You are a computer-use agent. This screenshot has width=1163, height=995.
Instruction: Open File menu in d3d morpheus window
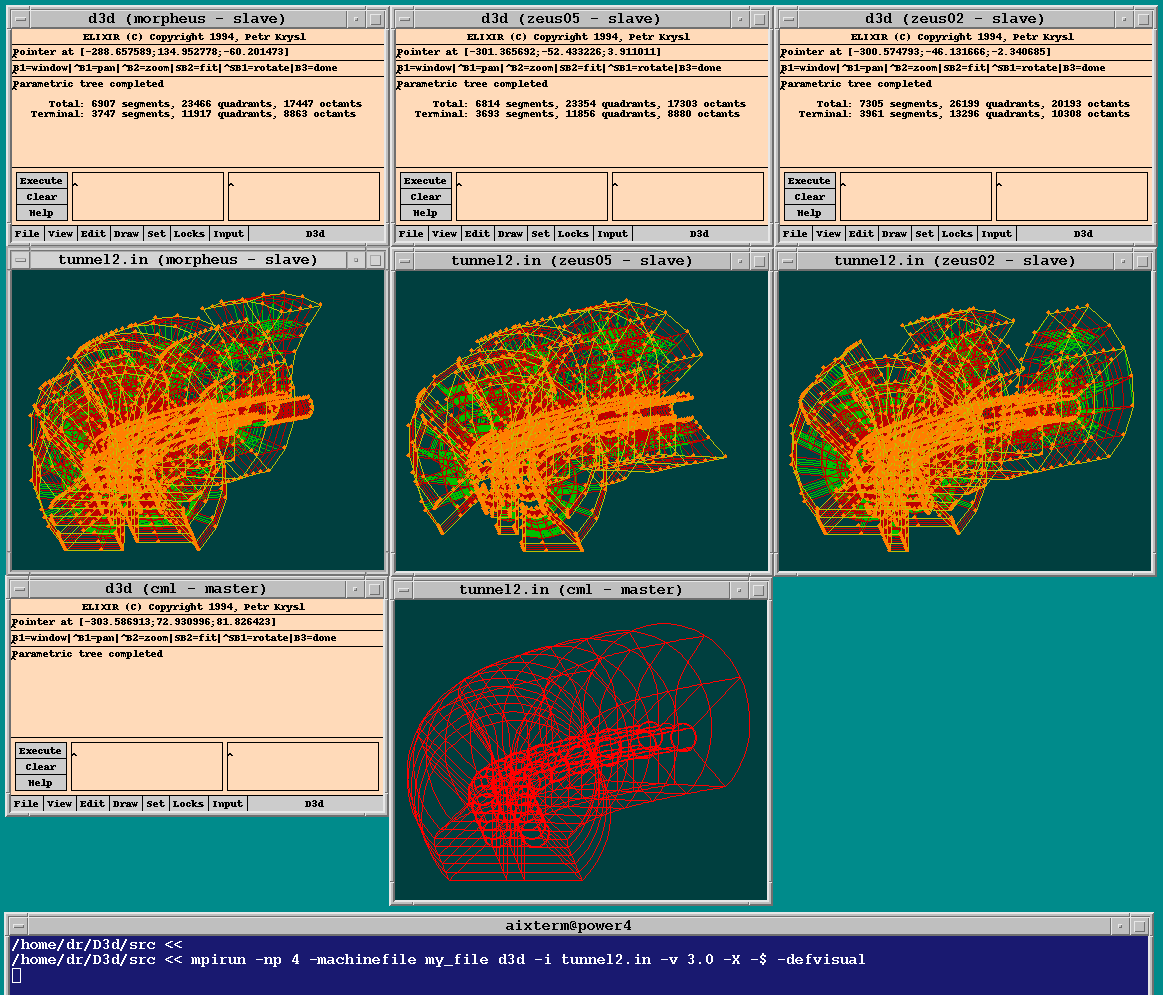coord(27,234)
